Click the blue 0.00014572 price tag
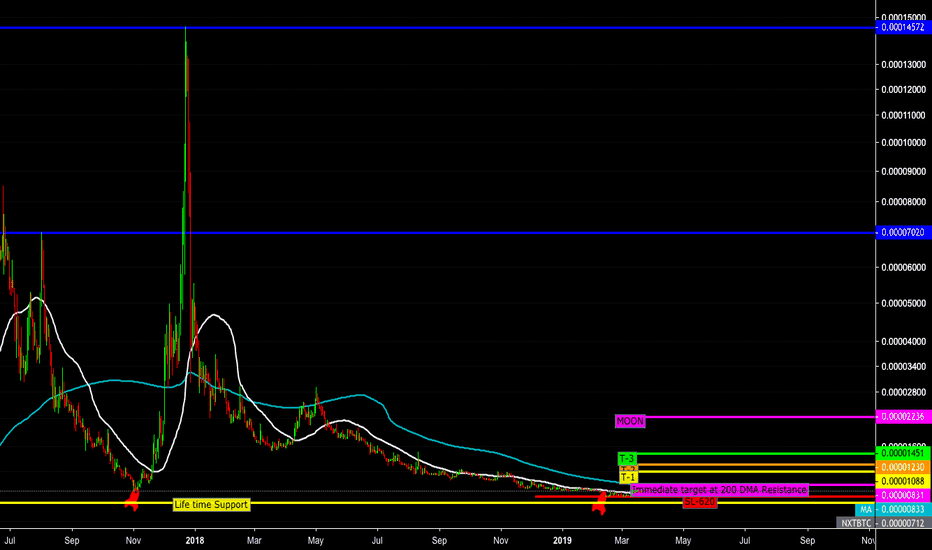This screenshot has width=932, height=550. click(x=903, y=27)
